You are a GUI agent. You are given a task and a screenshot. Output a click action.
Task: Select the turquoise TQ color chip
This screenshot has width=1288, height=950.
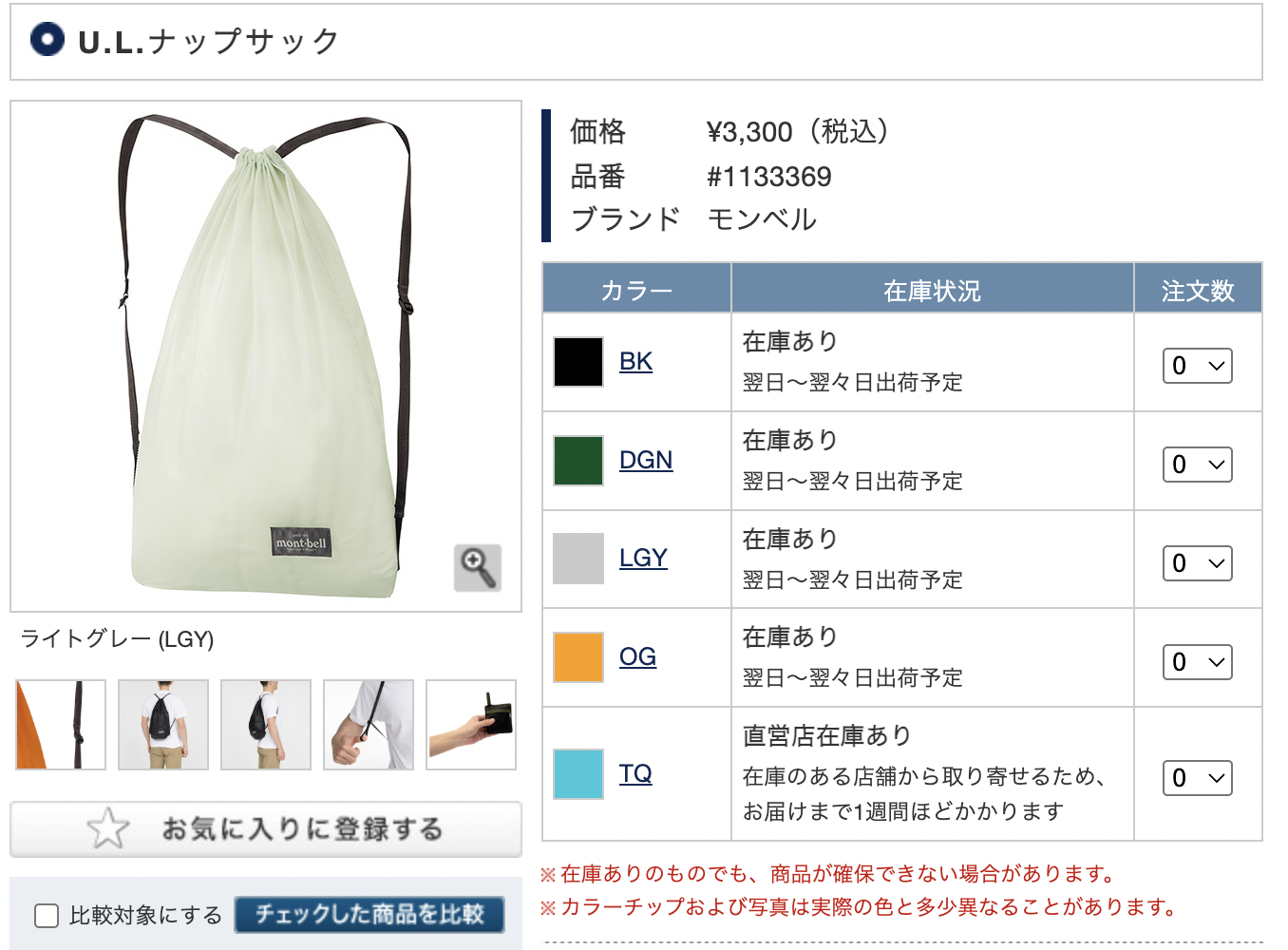click(578, 773)
